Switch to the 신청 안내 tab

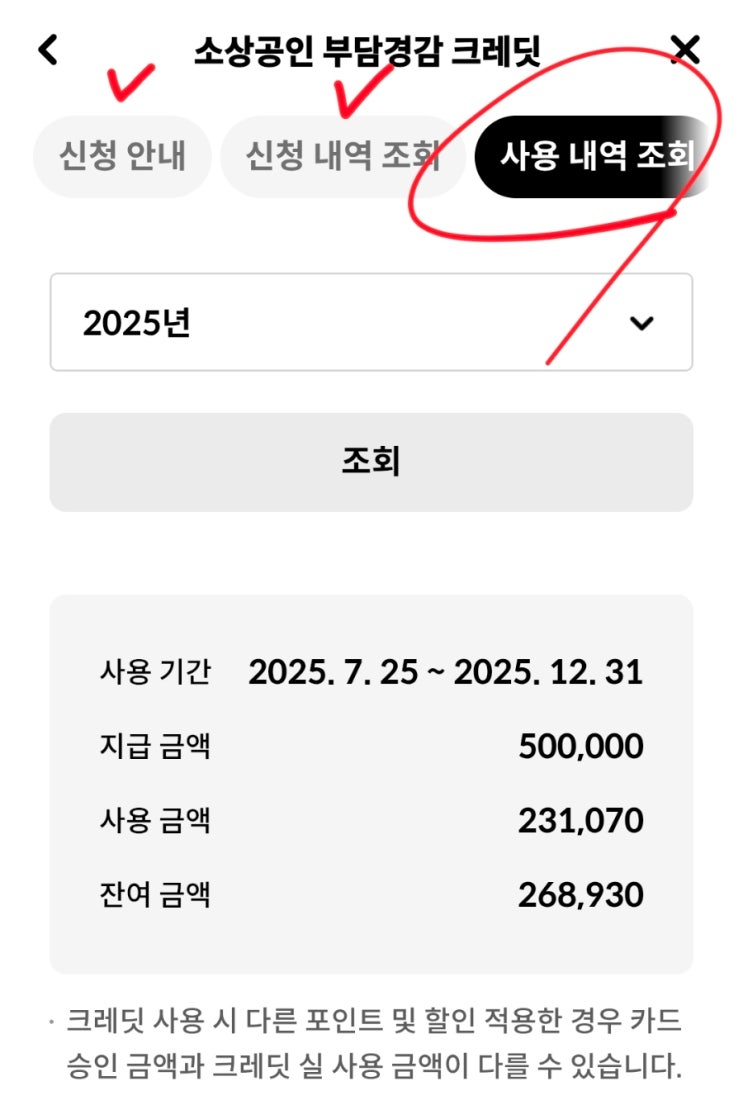pyautogui.click(x=123, y=156)
